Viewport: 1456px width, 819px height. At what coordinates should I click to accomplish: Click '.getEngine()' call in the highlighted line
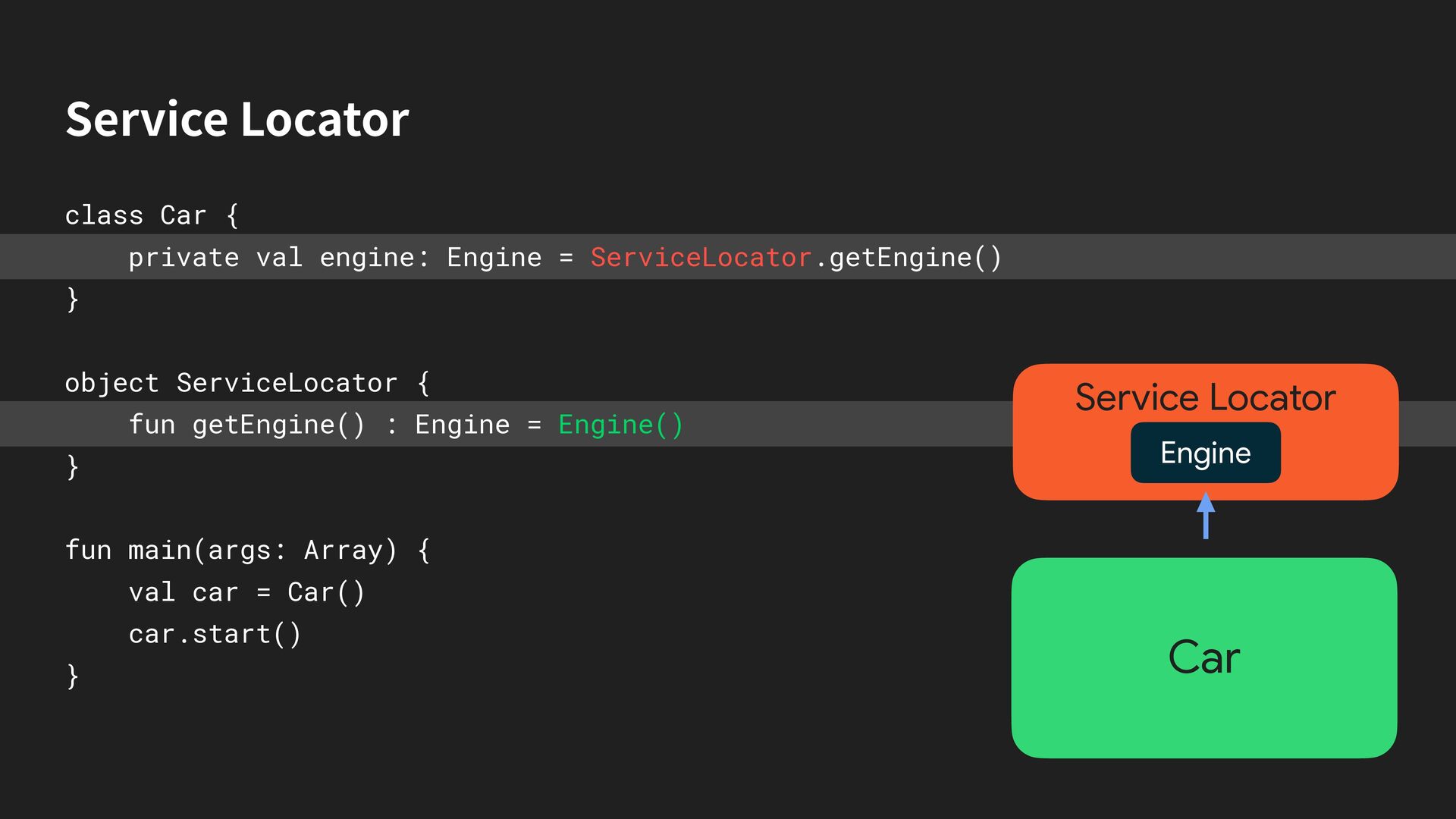tap(908, 258)
